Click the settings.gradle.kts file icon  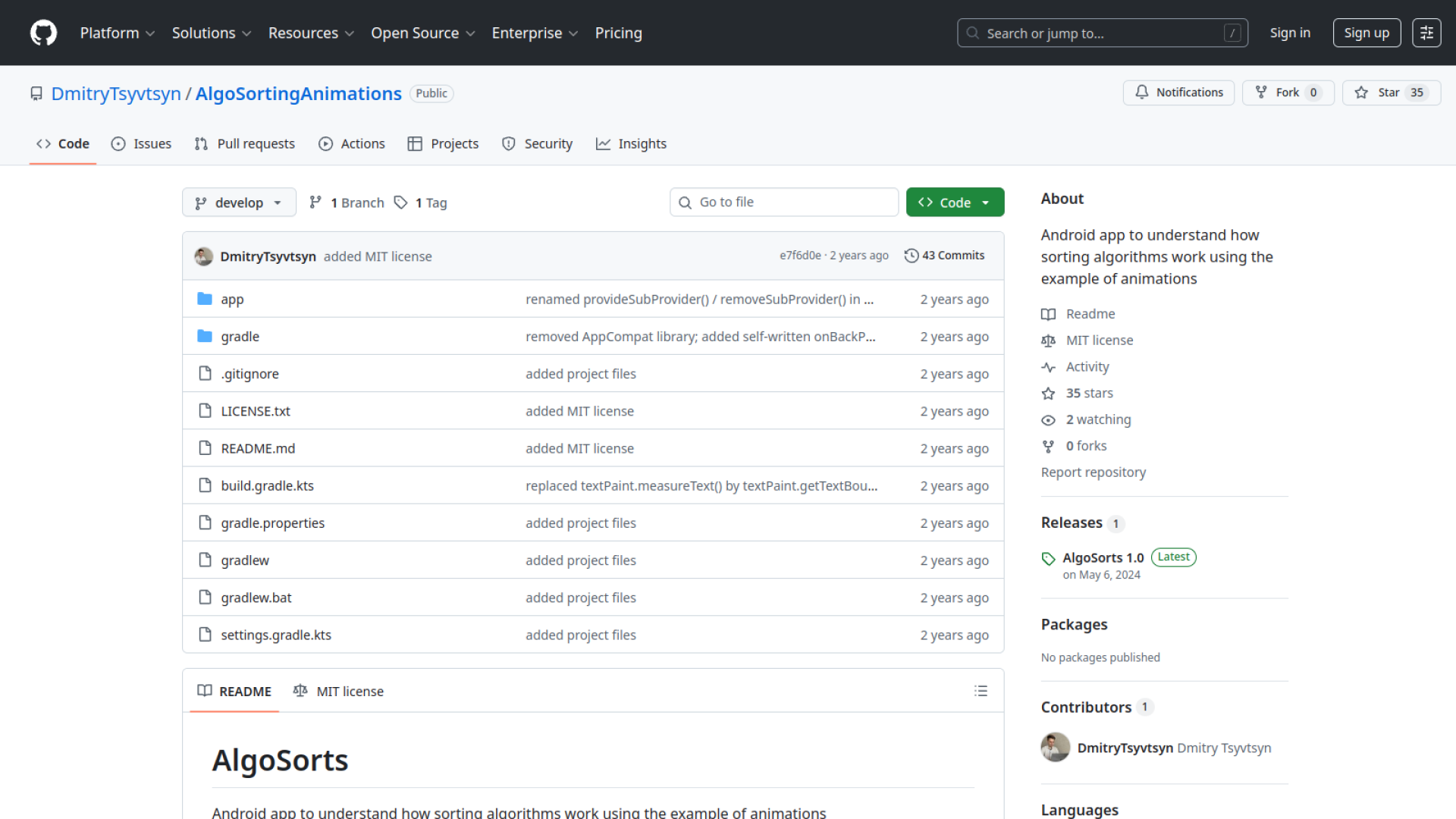pos(205,634)
